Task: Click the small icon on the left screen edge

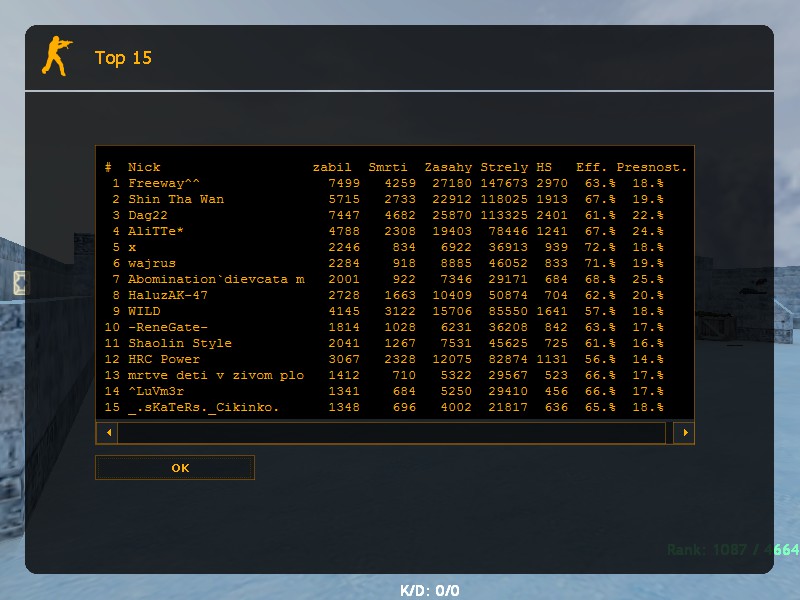Action: coord(19,283)
